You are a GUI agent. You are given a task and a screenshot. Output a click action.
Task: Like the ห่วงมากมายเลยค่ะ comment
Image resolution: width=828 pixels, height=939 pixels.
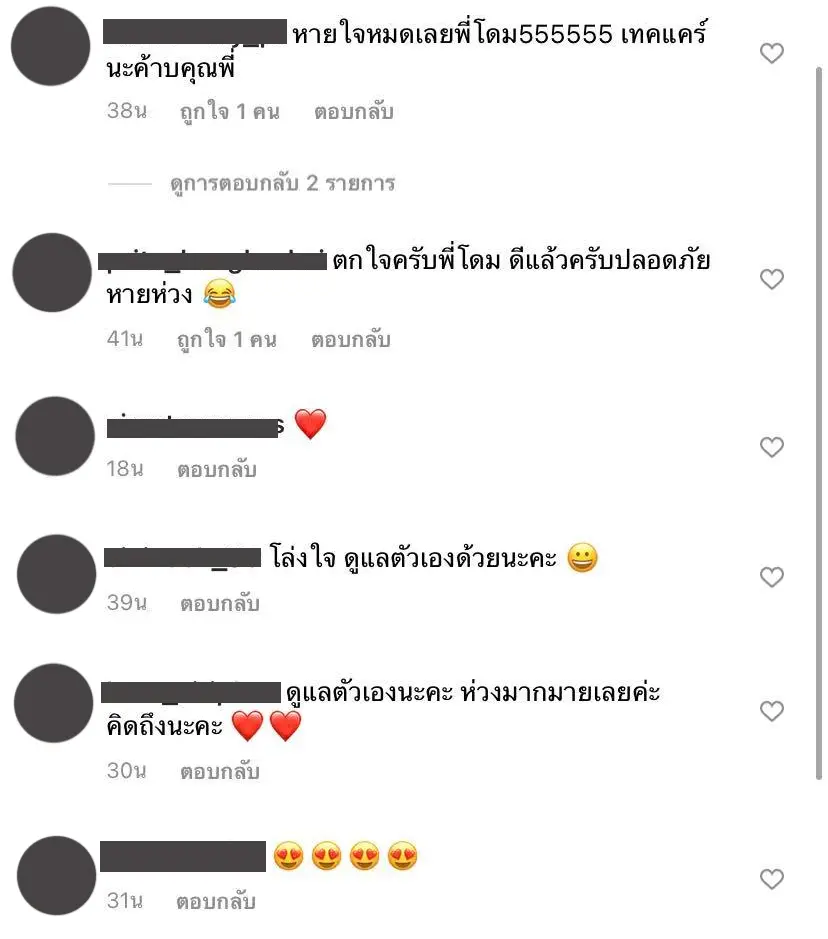click(772, 711)
